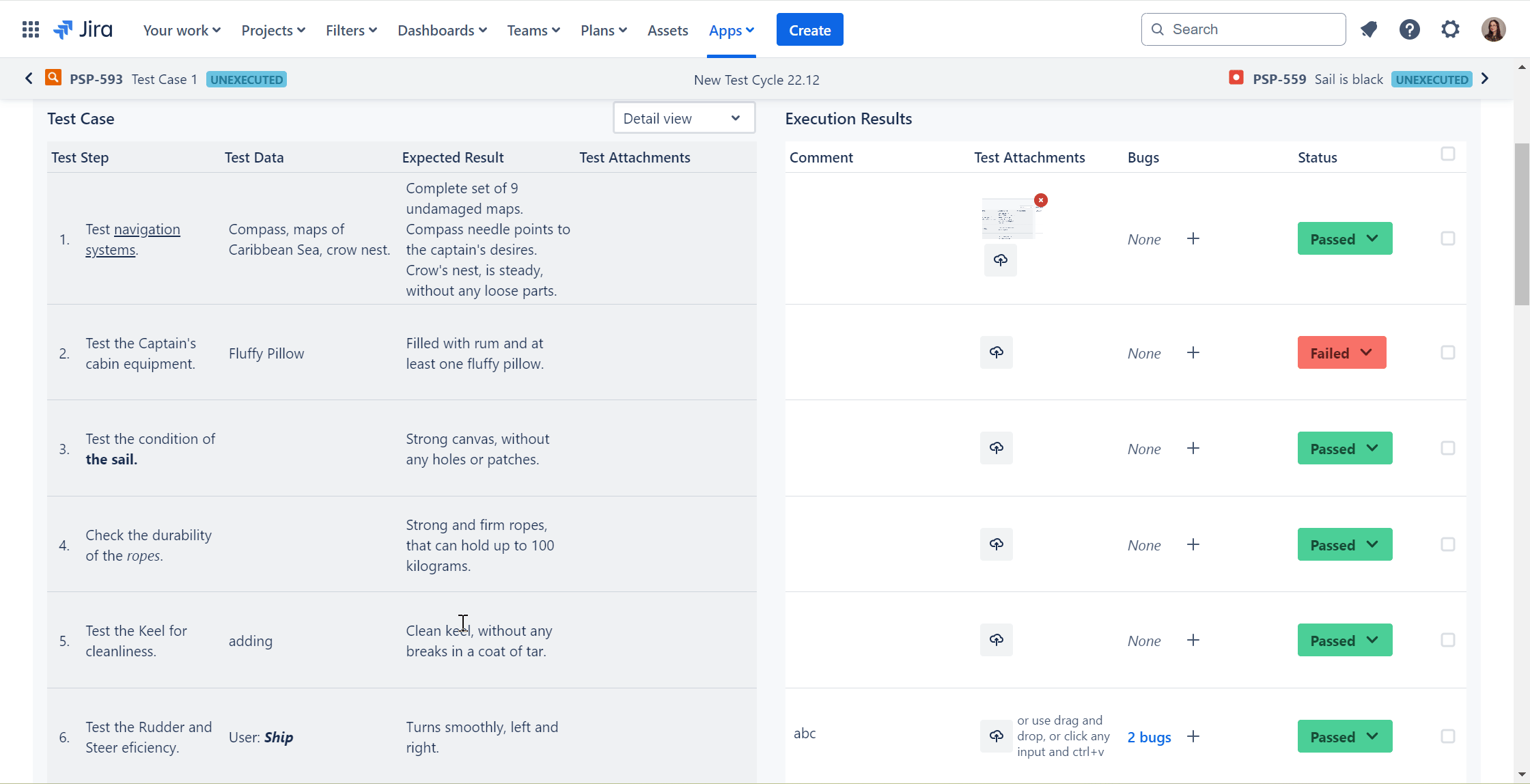This screenshot has height=784, width=1530.
Task: Click the Jira logo
Action: [x=83, y=29]
